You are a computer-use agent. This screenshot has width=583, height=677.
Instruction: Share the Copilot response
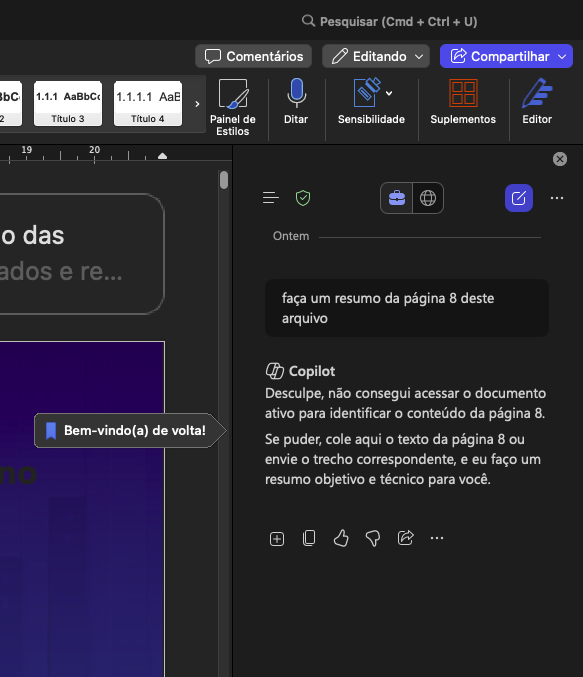[405, 538]
